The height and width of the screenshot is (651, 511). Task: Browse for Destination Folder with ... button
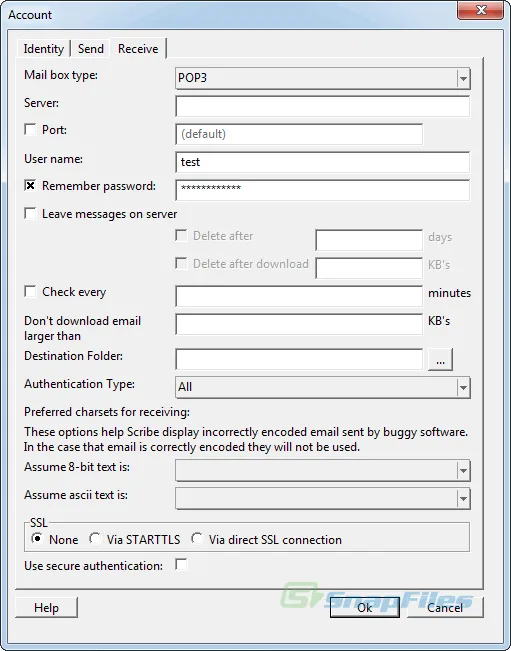tap(440, 360)
